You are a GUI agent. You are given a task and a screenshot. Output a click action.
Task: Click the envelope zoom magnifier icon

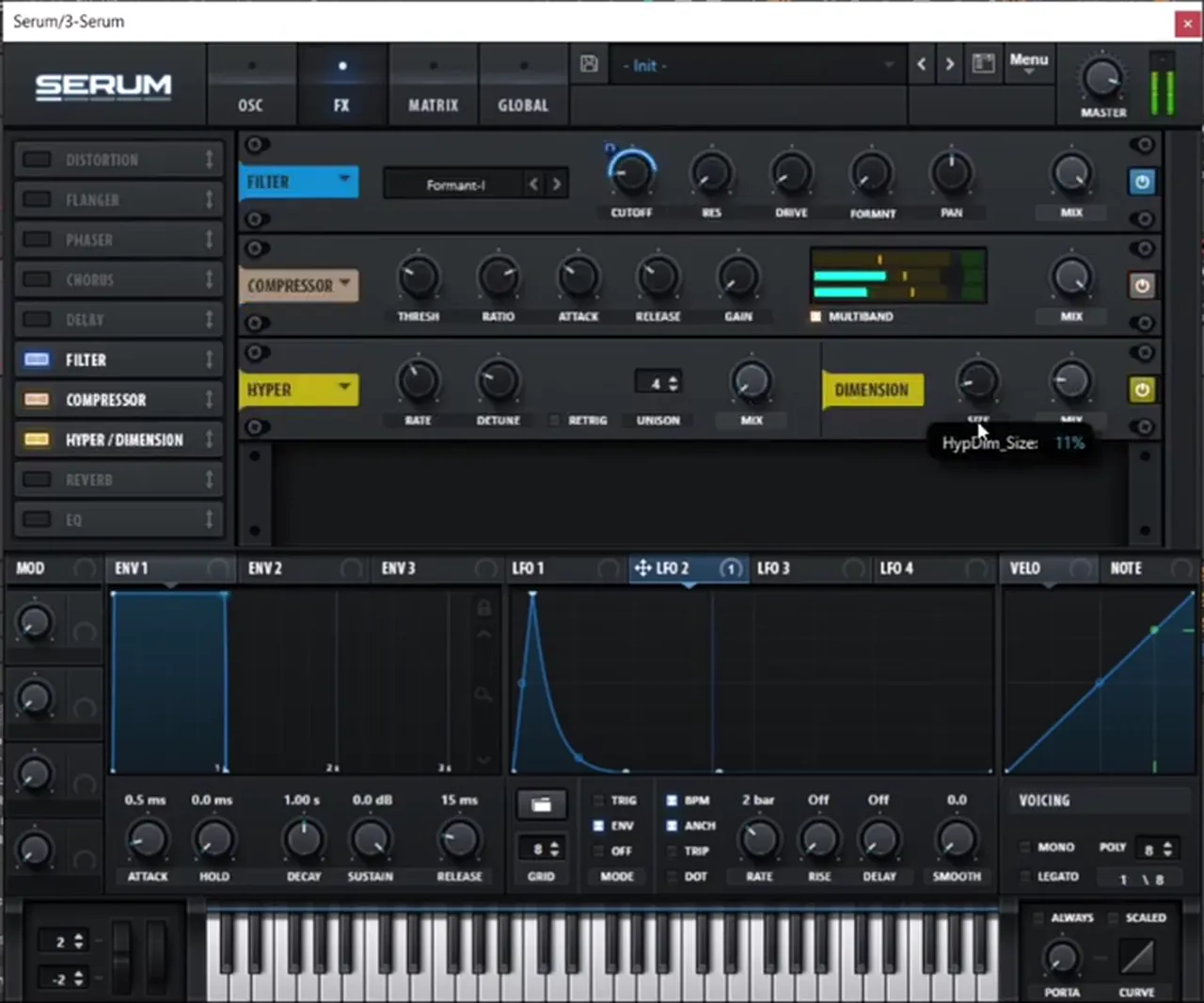point(483,694)
